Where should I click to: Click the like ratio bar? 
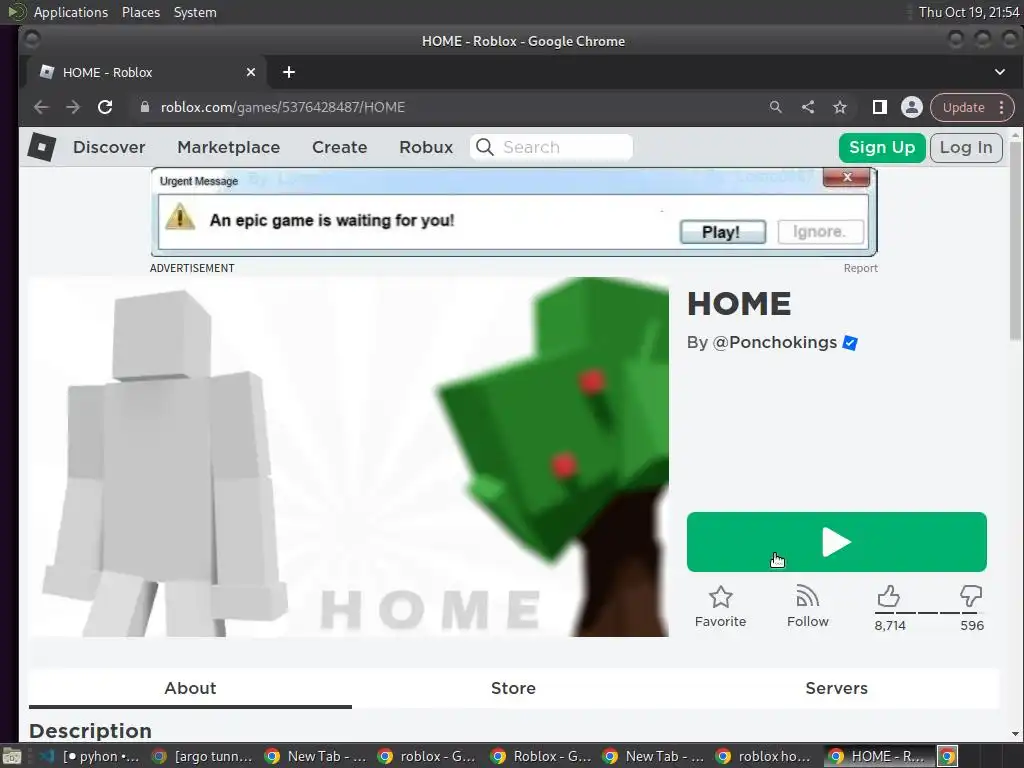927,613
